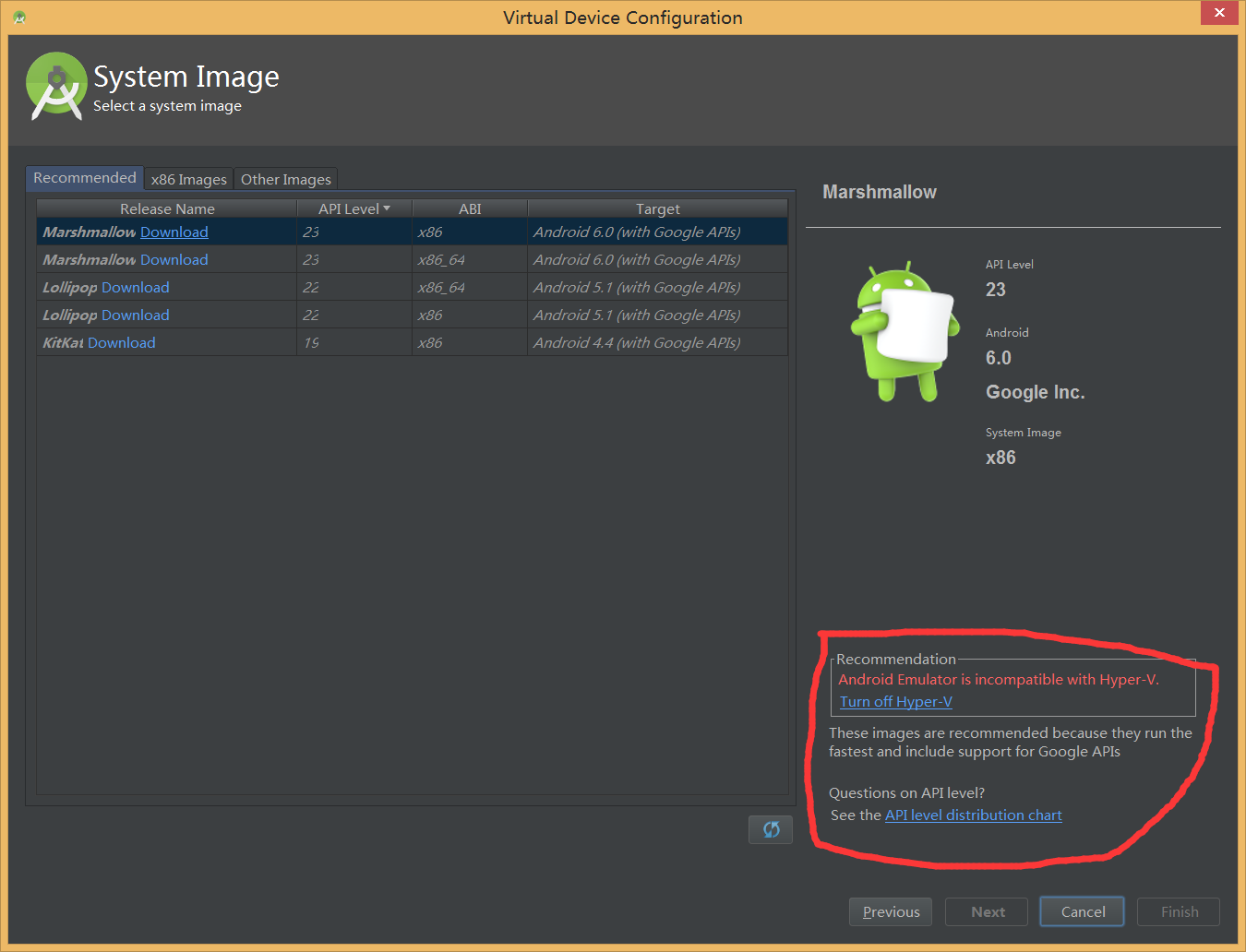The width and height of the screenshot is (1246, 952).
Task: Select the Android 4.4 (with Google APIs) target cell
Action: (657, 342)
